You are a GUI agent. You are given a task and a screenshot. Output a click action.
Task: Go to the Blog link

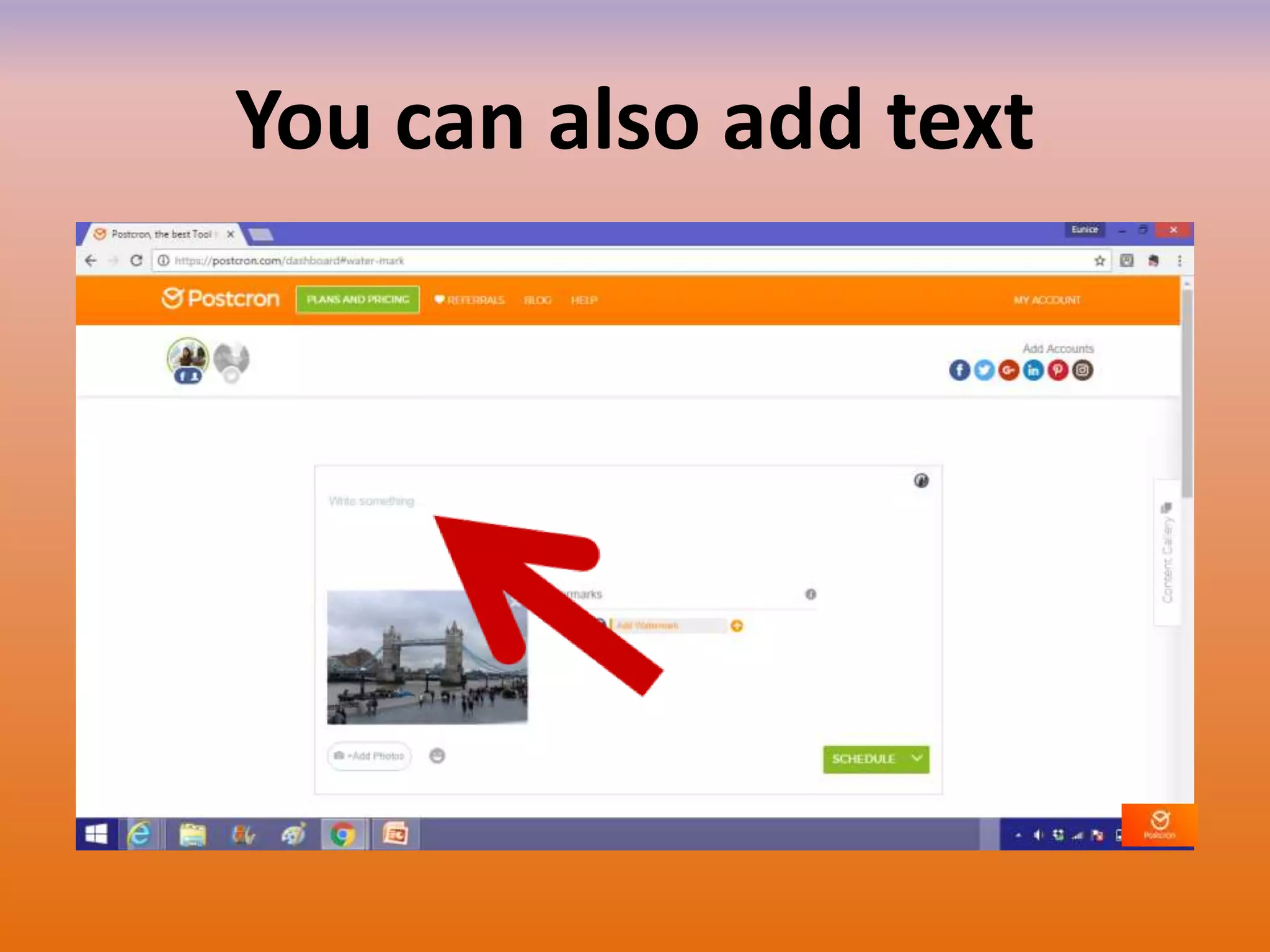pyautogui.click(x=538, y=300)
